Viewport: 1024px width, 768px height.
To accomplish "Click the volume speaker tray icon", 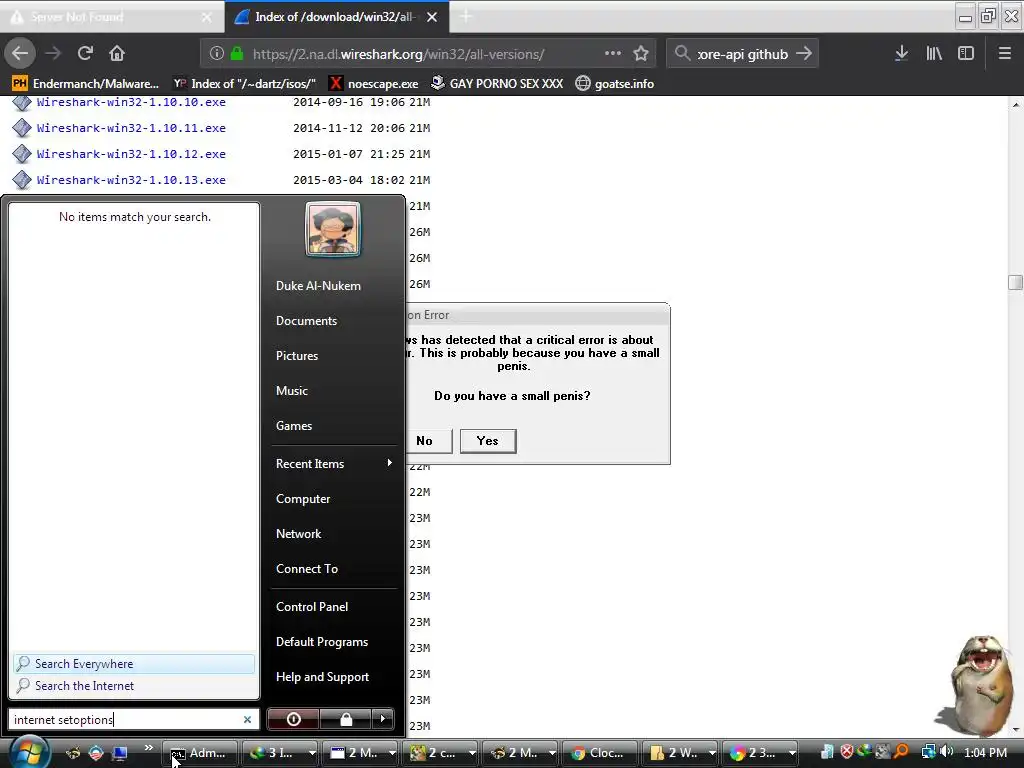I will [947, 752].
